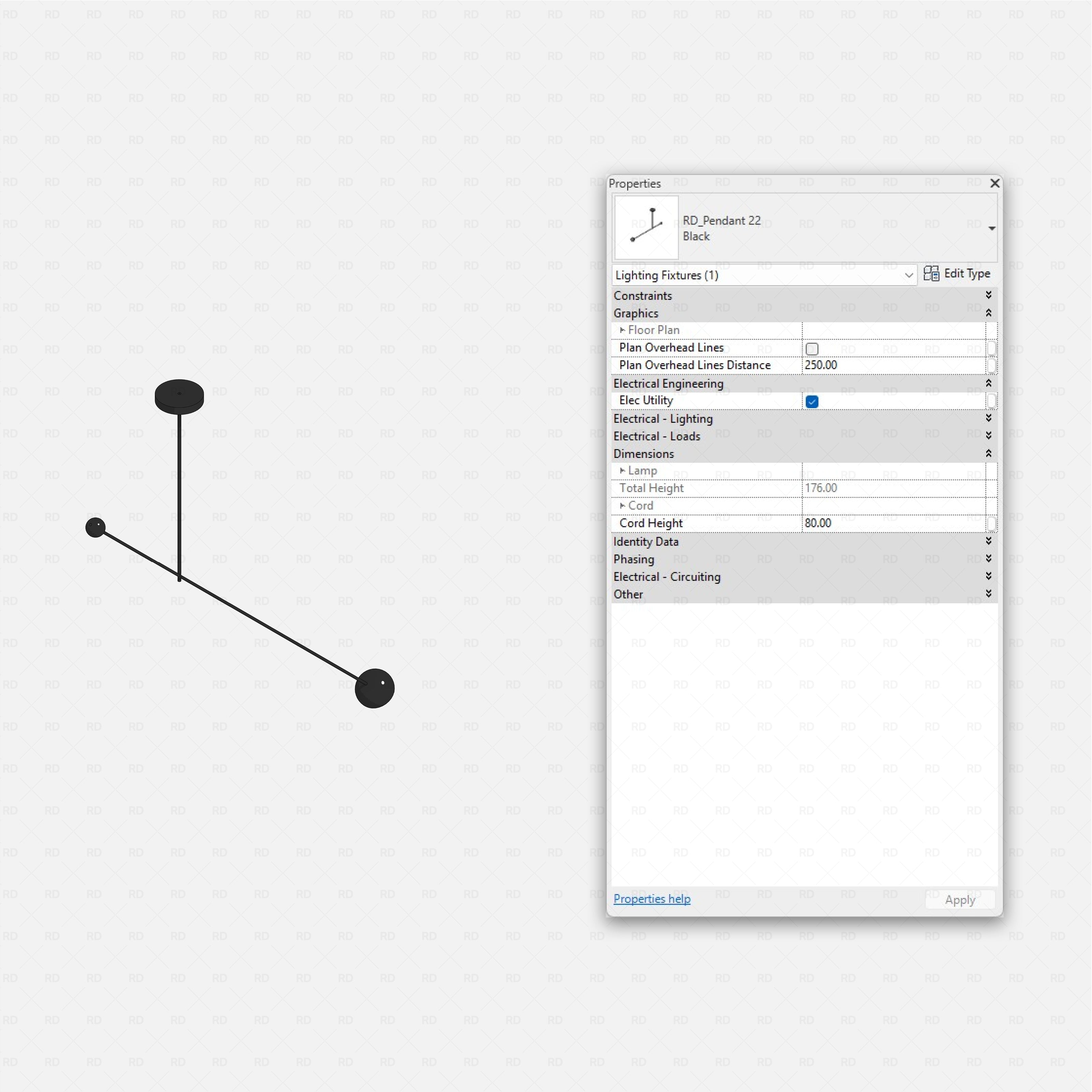Click the Apply button
This screenshot has width=1092, height=1092.
[x=960, y=900]
